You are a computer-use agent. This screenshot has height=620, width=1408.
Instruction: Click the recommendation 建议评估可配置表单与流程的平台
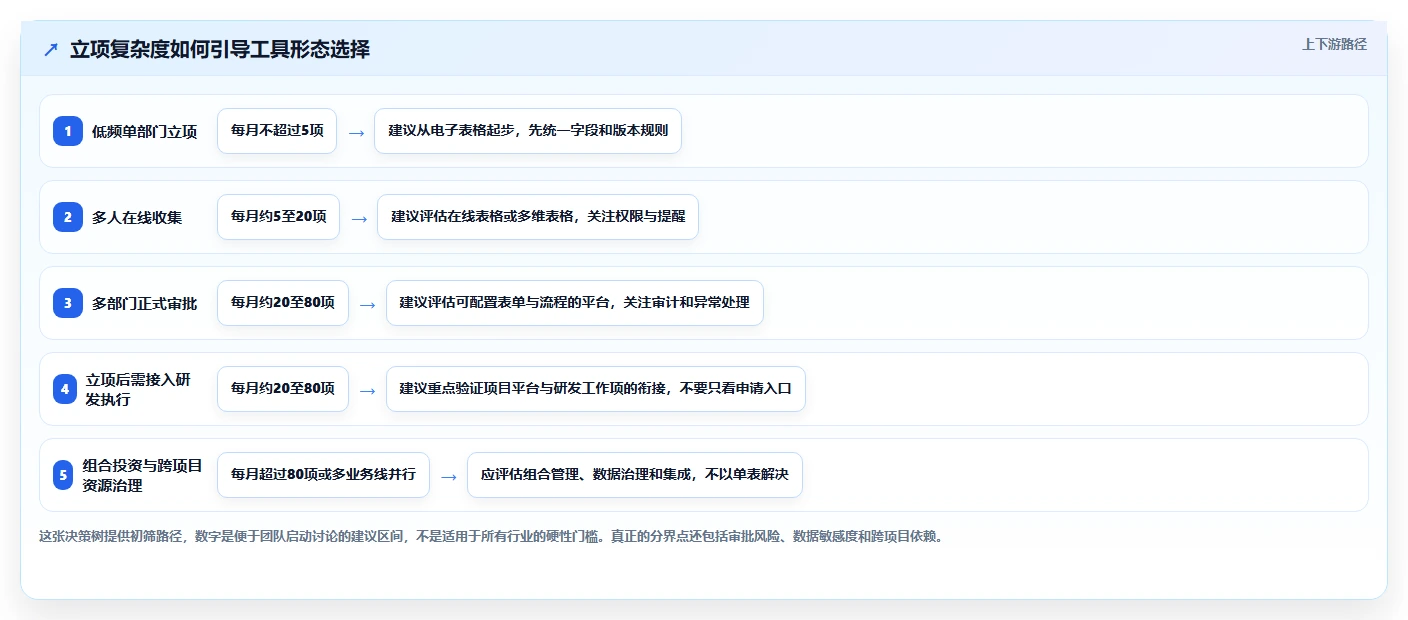(x=575, y=303)
